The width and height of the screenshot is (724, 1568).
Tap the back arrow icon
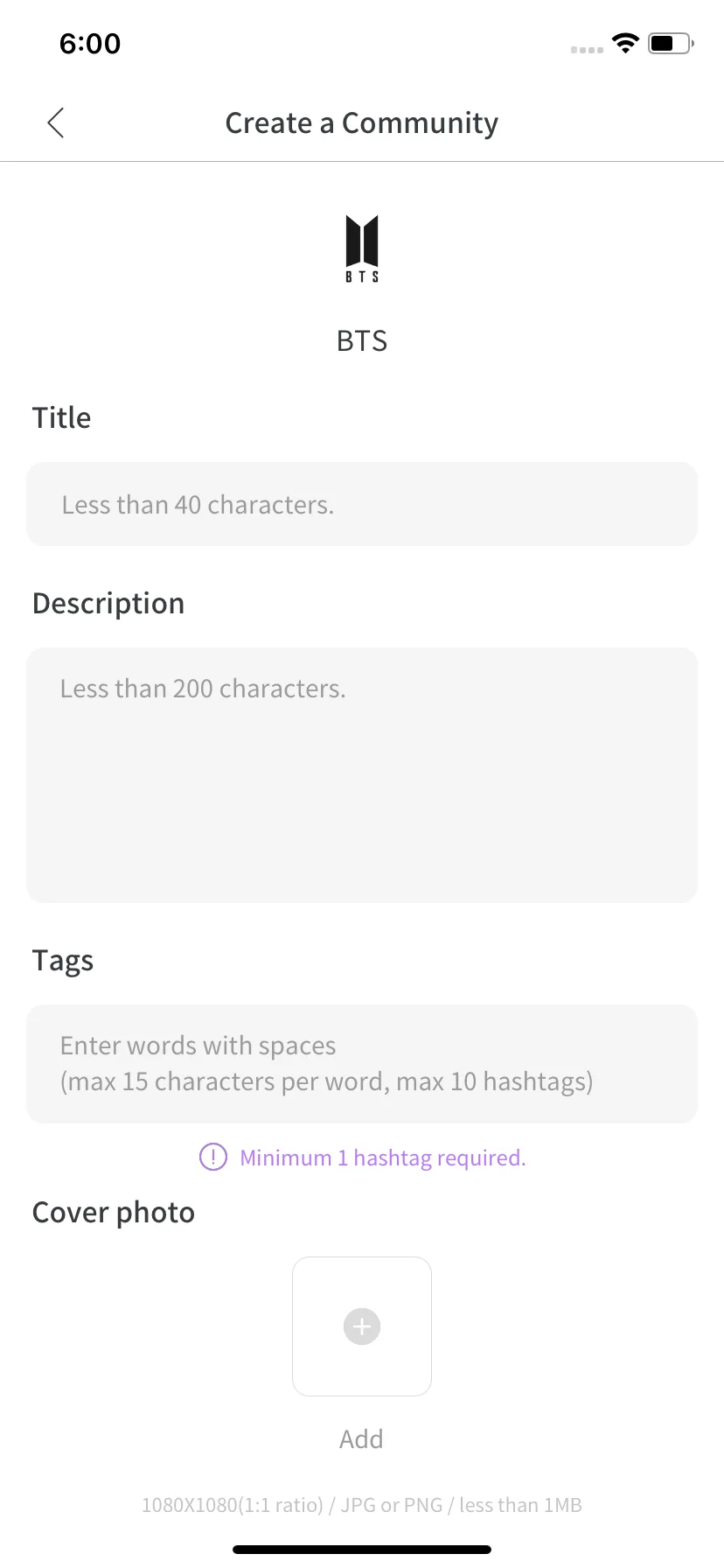coord(56,123)
